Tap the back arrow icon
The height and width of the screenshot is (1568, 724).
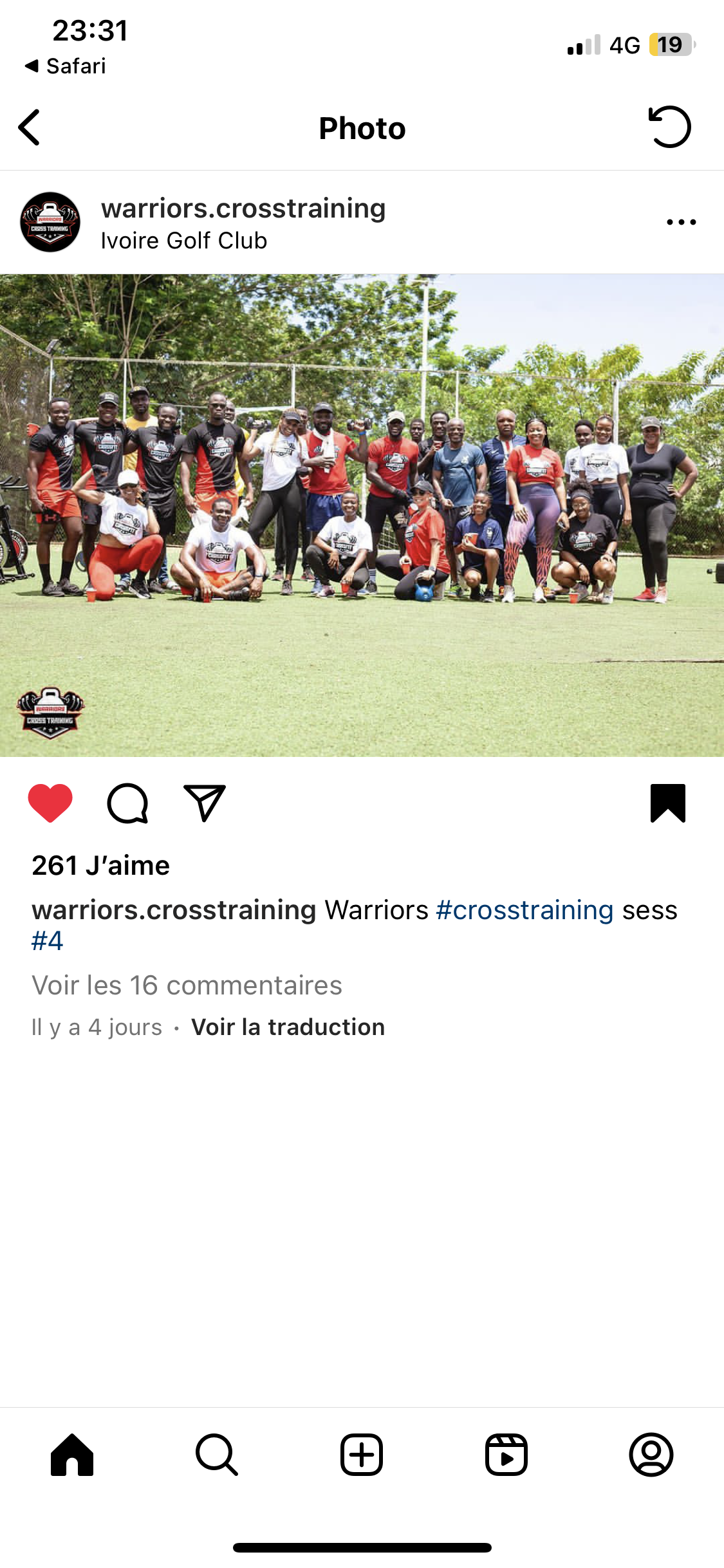(x=30, y=127)
